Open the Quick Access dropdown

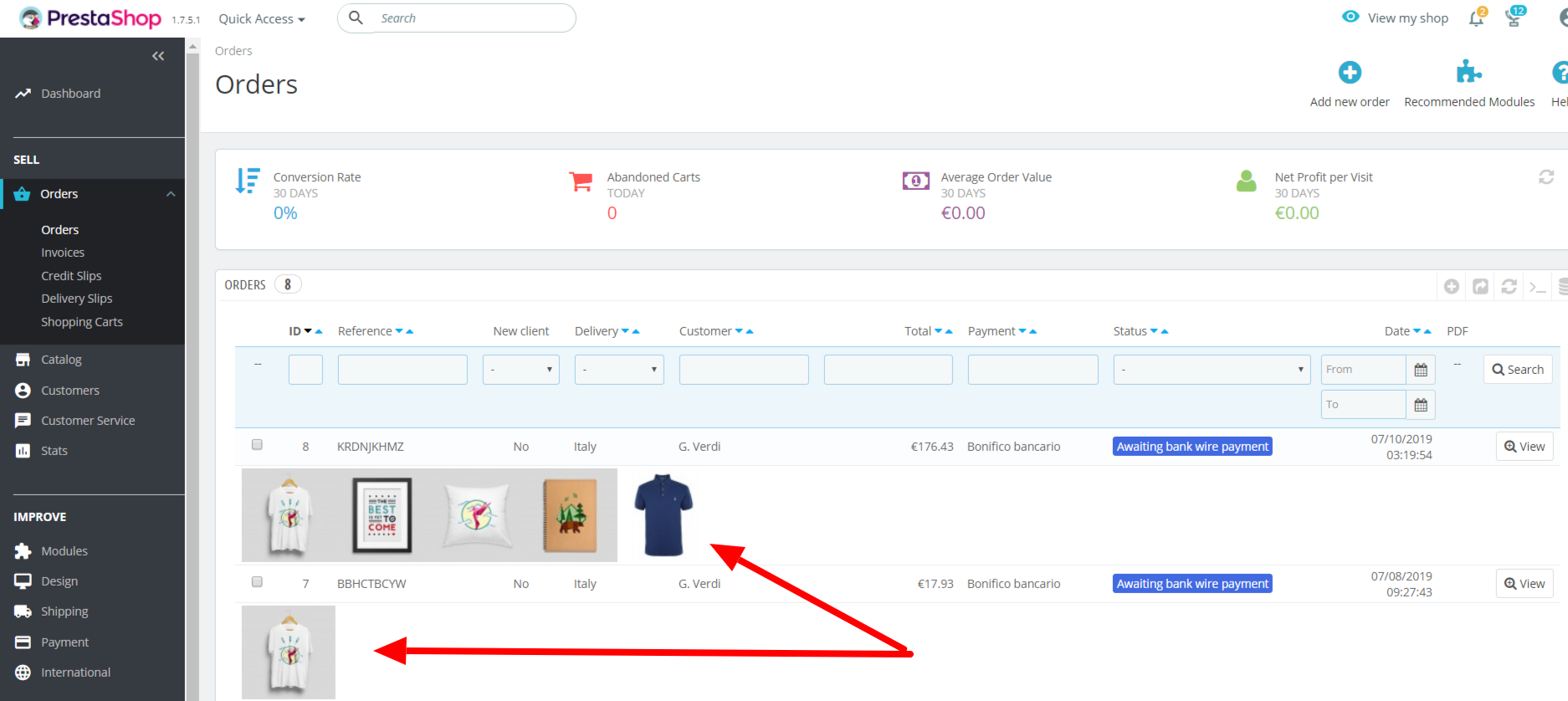coord(261,19)
